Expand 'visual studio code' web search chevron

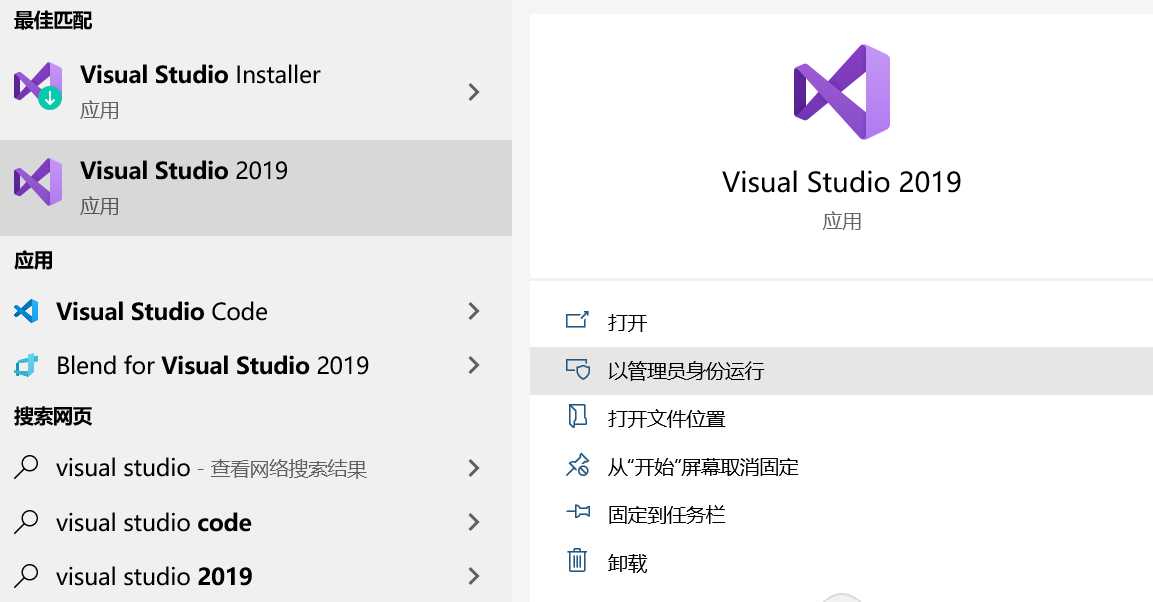click(474, 522)
